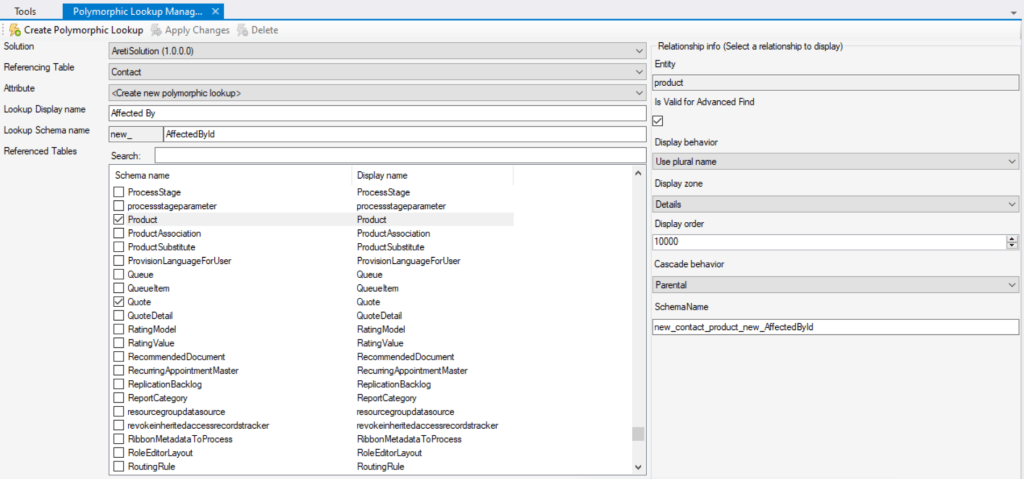Image resolution: width=1024 pixels, height=479 pixels.
Task: Expand the Referencing Table dropdown
Action: click(x=638, y=72)
